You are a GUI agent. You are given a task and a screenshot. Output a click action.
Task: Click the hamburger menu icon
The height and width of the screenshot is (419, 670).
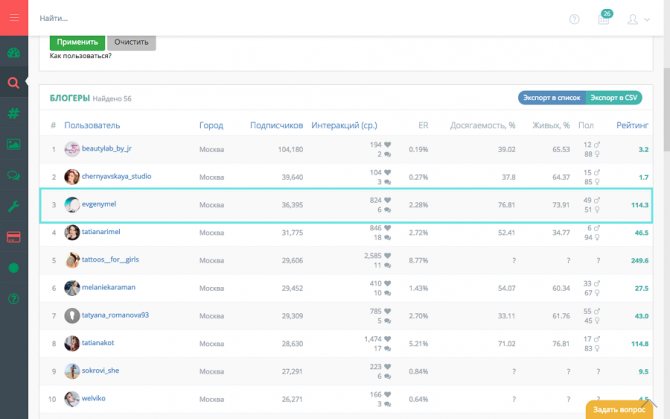(x=14, y=18)
